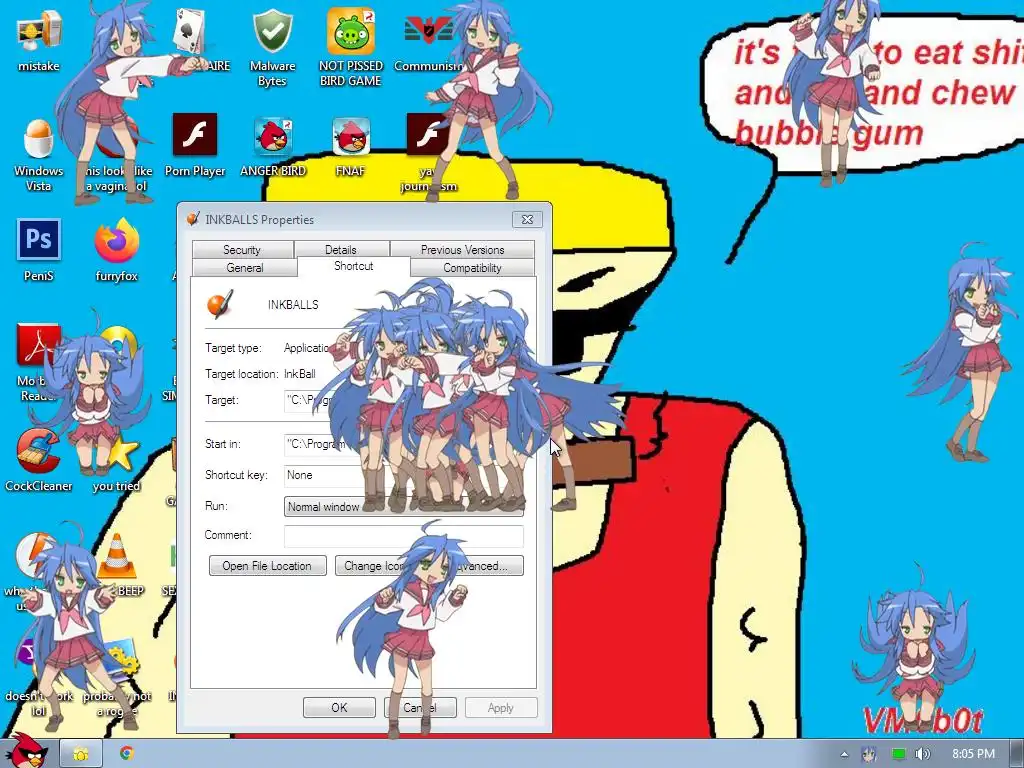The image size is (1024, 768).
Task: Open the clock showing 8:05 PM
Action: pos(972,754)
